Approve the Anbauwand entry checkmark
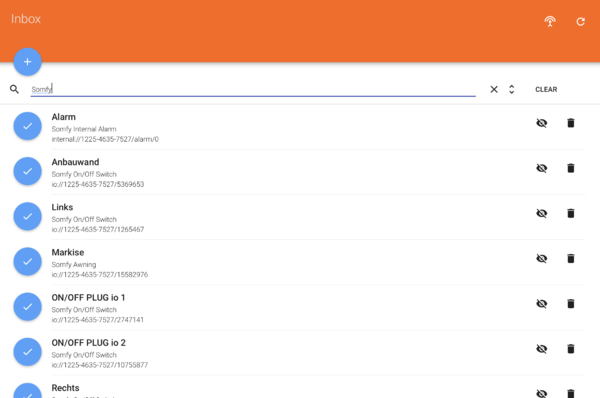Viewport: 600px width, 398px height. 28,171
